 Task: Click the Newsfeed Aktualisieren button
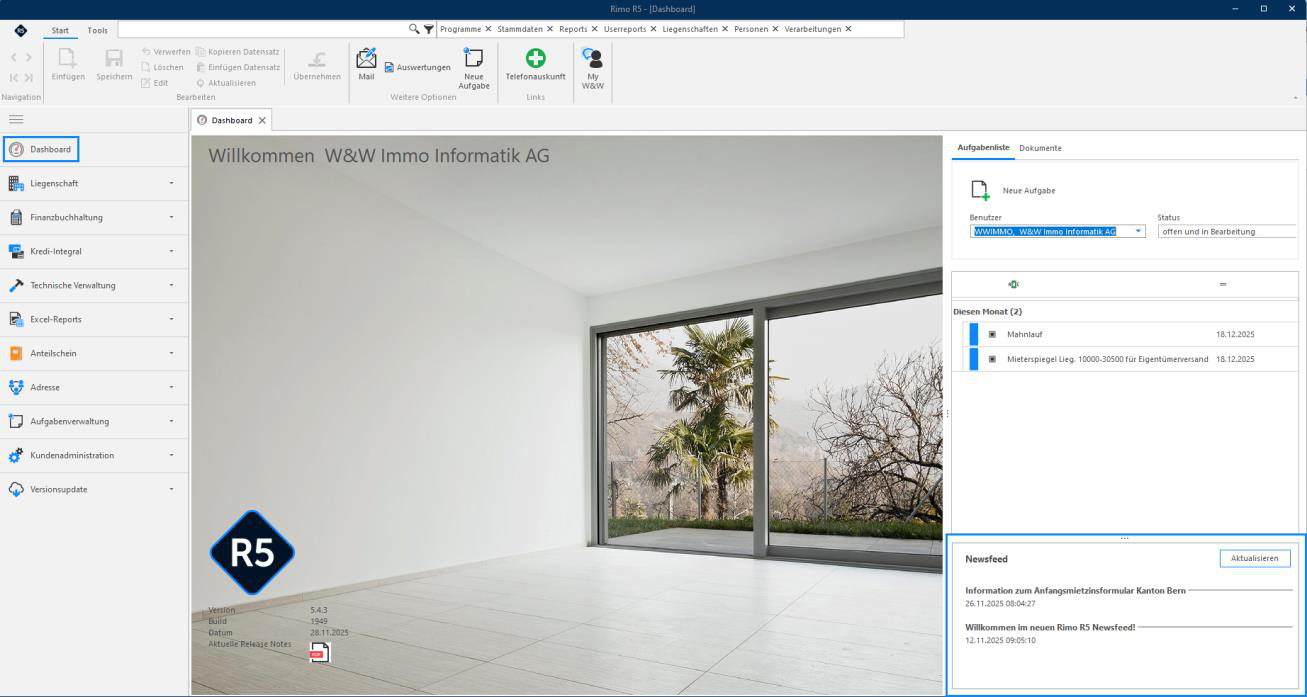[x=1255, y=558]
